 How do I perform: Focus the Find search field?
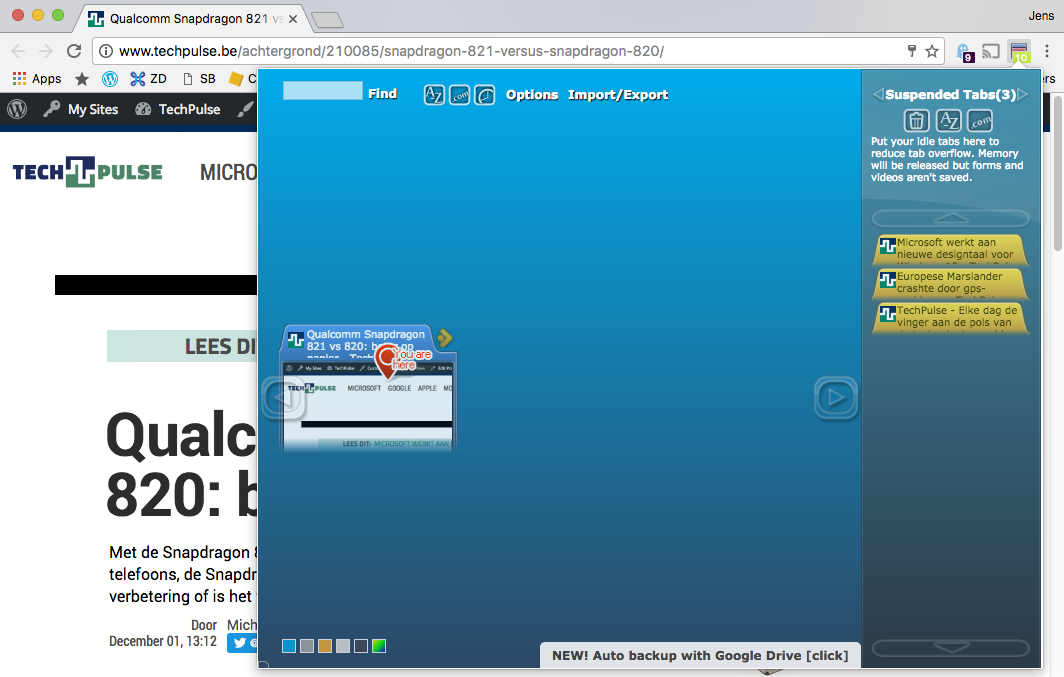[323, 91]
